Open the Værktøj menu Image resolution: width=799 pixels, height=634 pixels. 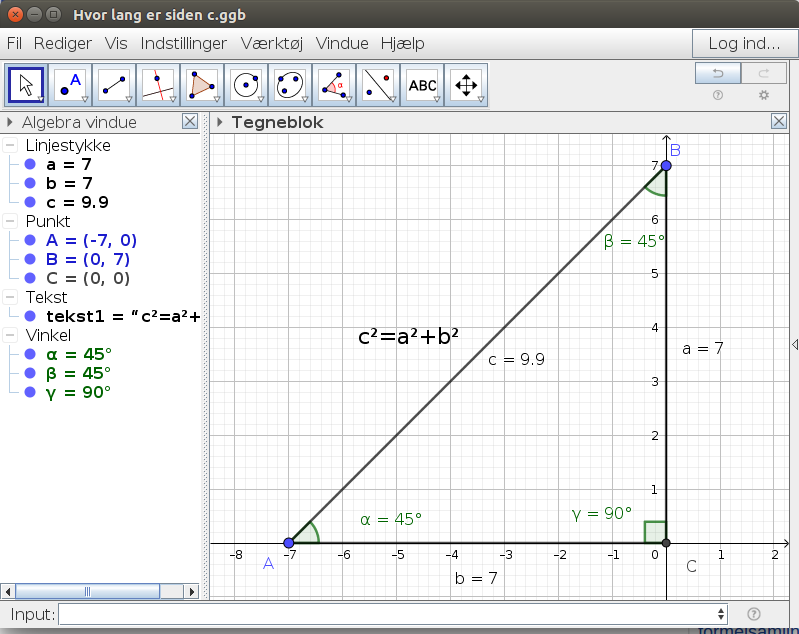[x=272, y=43]
